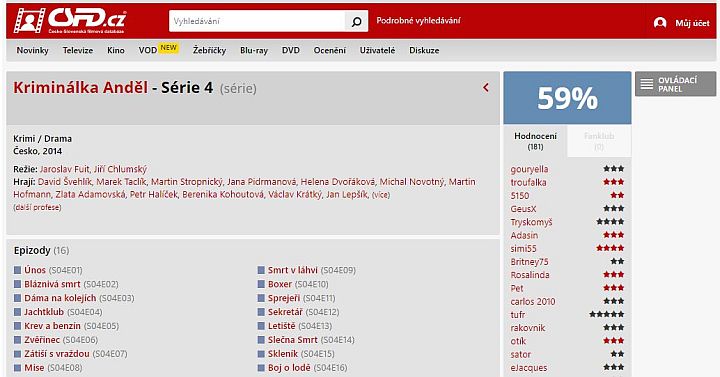Focus the Vyhledávání search field

(x=257, y=21)
